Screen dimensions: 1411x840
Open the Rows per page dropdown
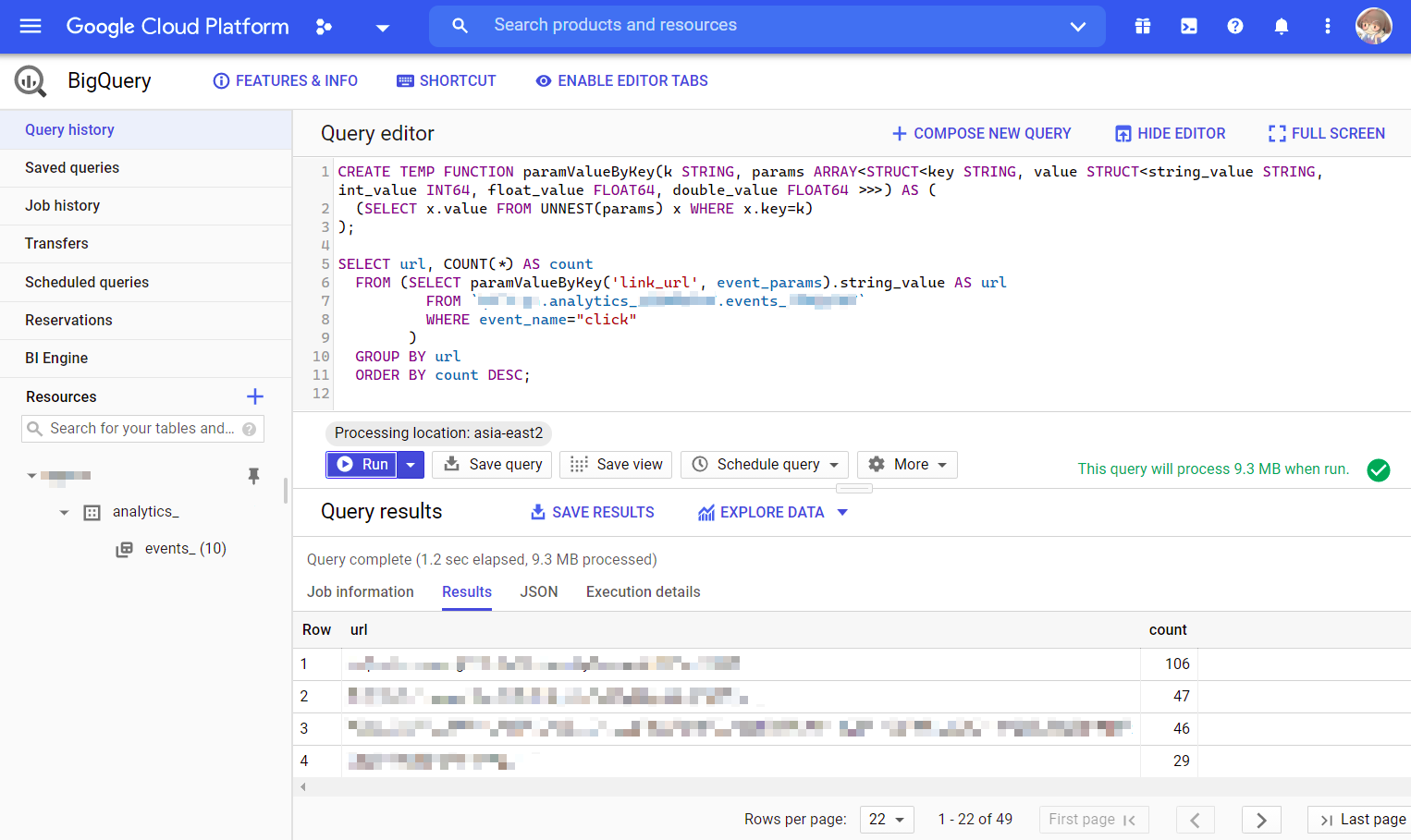tap(887, 820)
